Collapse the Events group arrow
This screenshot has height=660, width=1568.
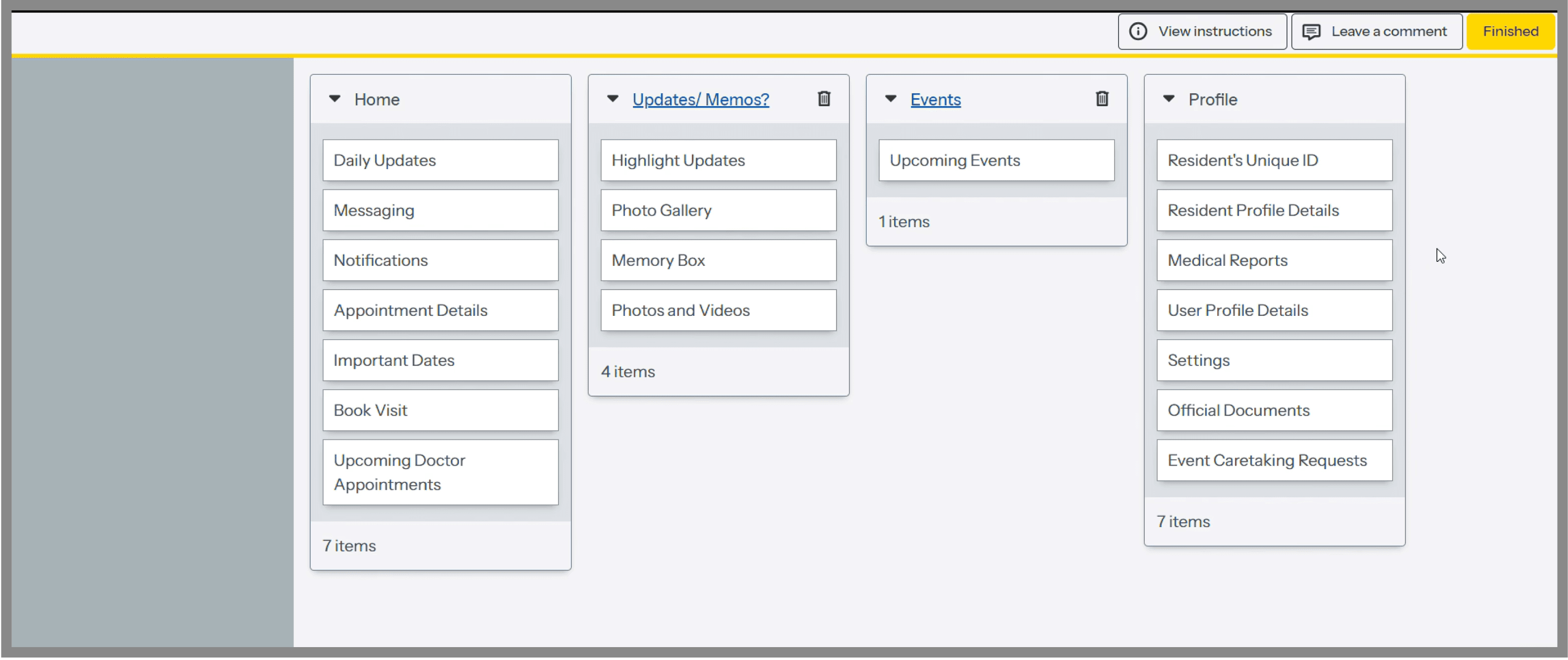coord(891,99)
